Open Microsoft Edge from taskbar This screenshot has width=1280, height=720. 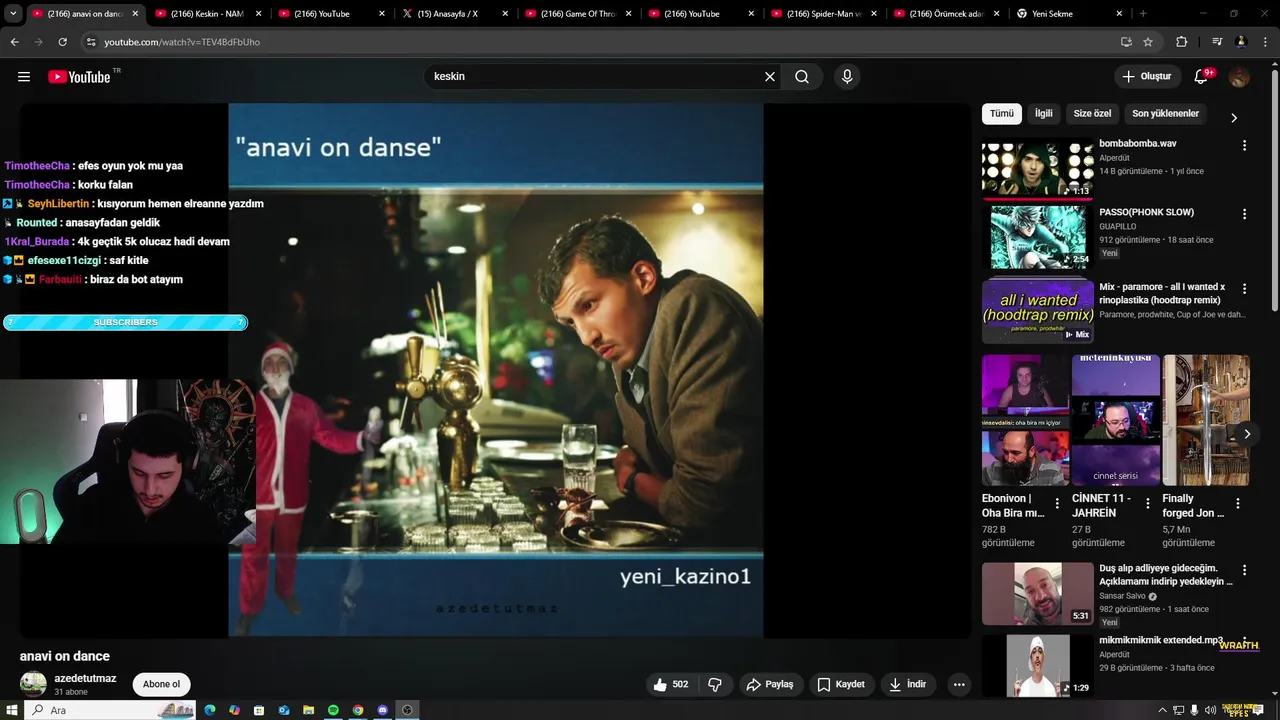[x=210, y=710]
